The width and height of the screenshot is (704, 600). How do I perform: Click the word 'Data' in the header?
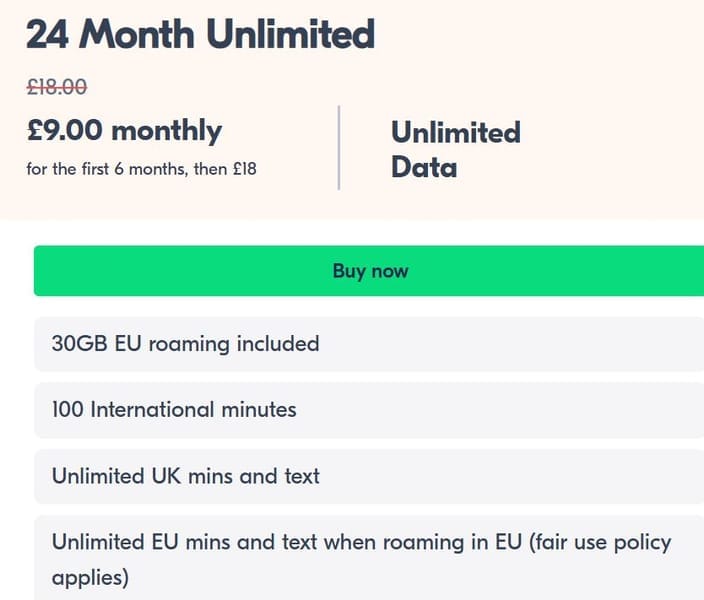[x=424, y=168]
